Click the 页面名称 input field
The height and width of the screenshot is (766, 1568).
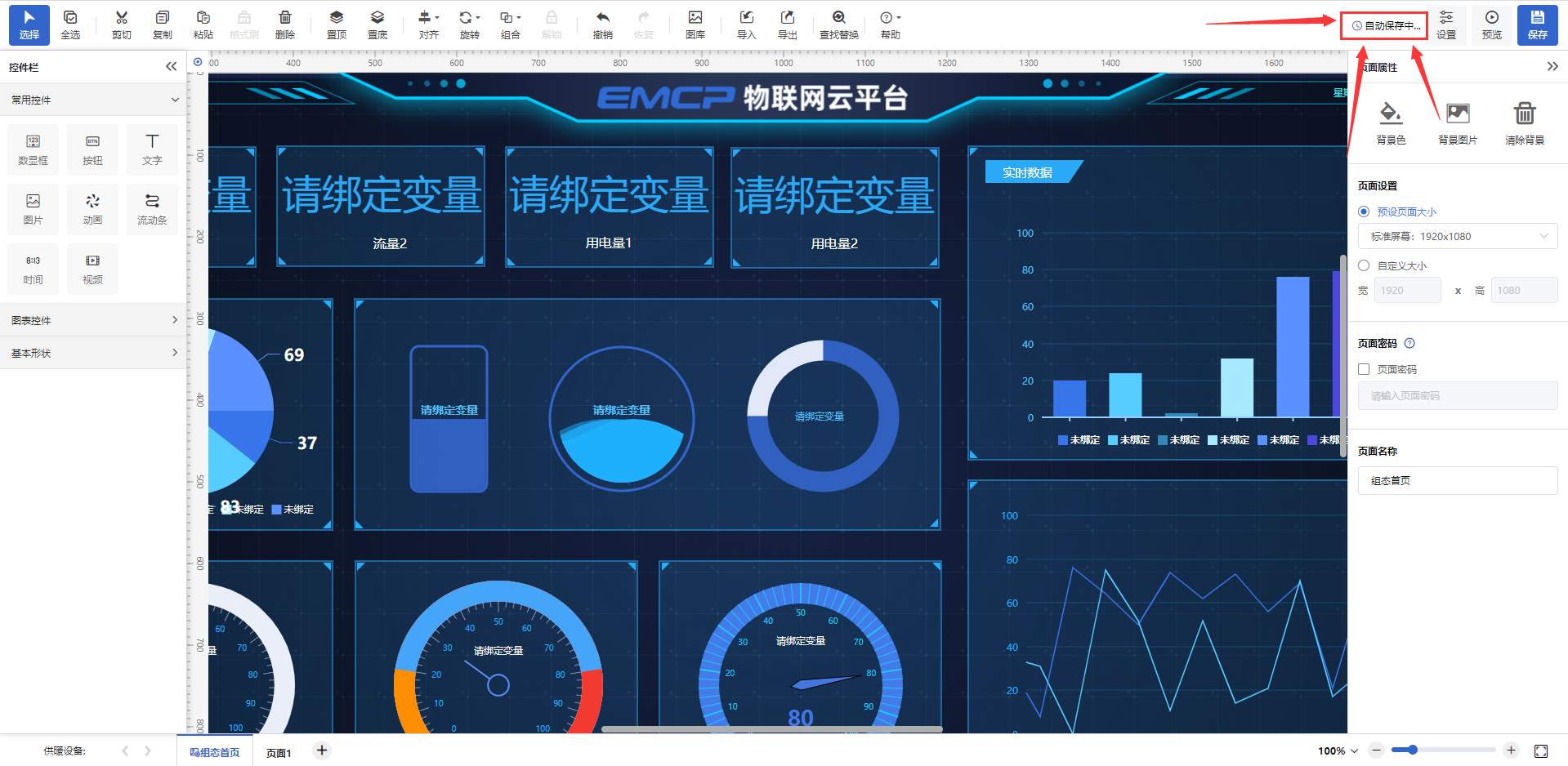(x=1458, y=481)
